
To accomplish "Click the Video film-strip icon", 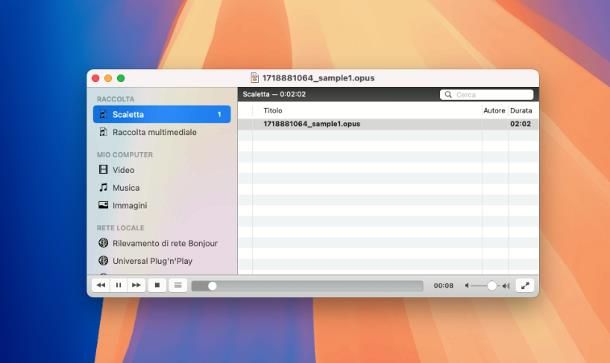I will [x=103, y=170].
